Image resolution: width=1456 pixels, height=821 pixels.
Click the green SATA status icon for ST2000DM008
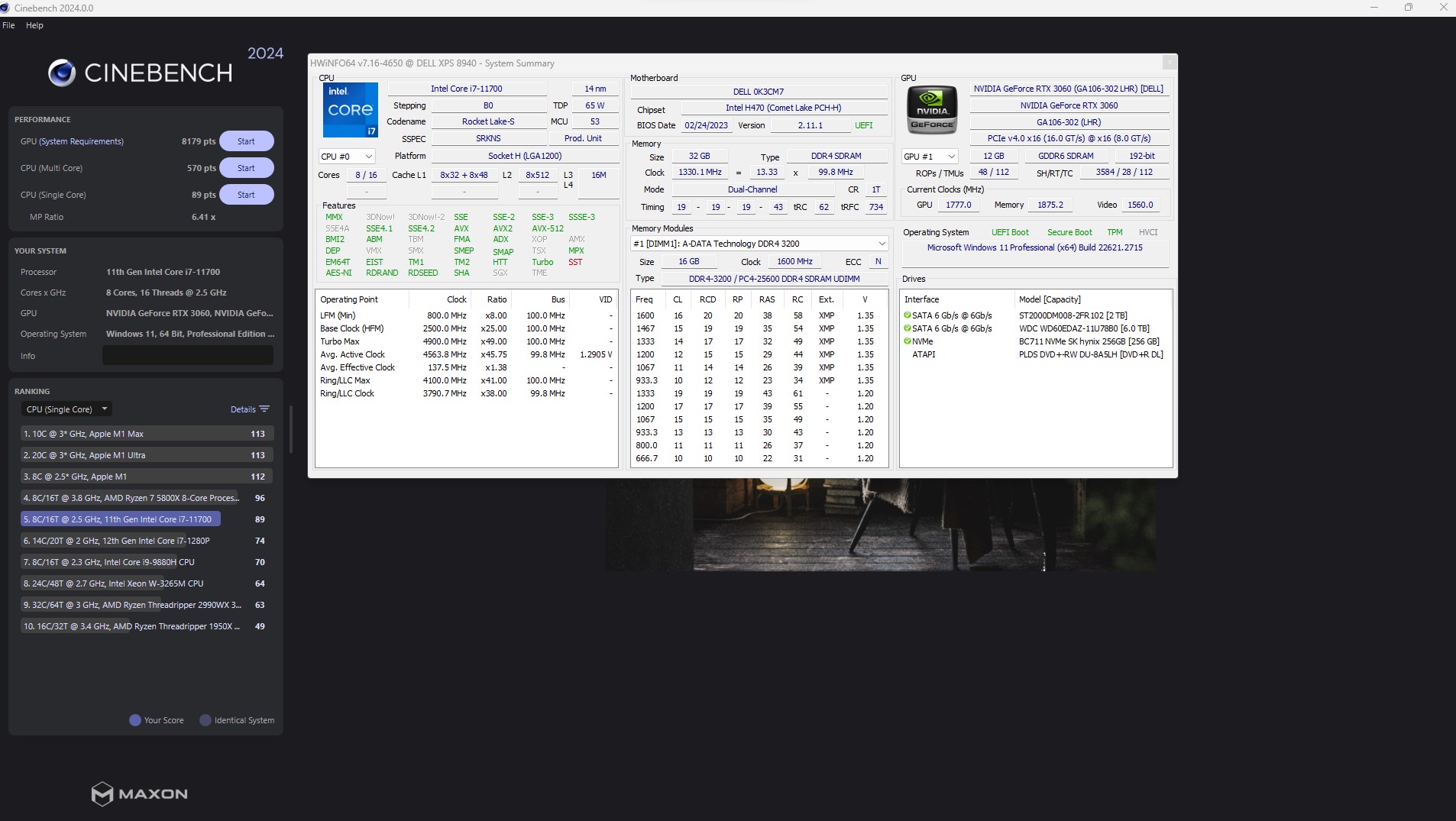point(908,315)
